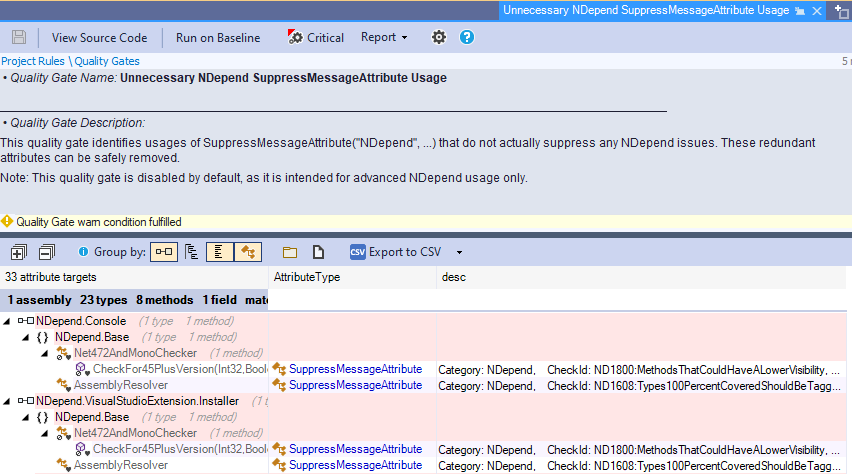Select the Unnecessary NDepend SuppressMessageAttribute Usage tab
Image resolution: width=852 pixels, height=474 pixels.
645,10
